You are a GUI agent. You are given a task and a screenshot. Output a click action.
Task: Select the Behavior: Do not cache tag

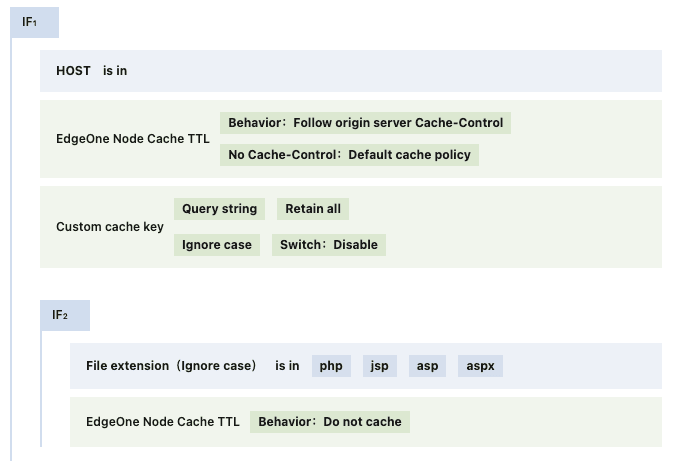pos(330,422)
